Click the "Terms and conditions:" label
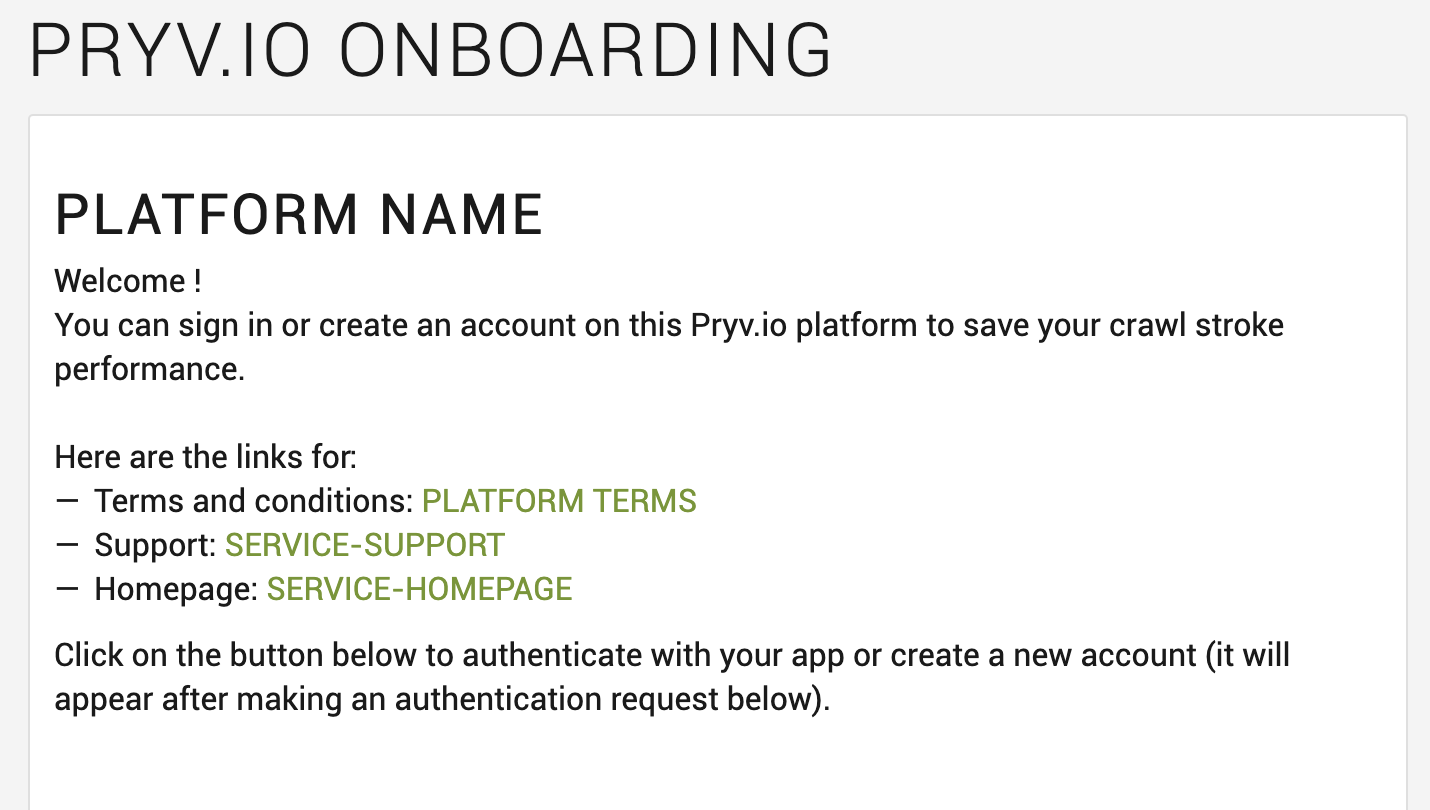The image size is (1430, 810). (254, 501)
